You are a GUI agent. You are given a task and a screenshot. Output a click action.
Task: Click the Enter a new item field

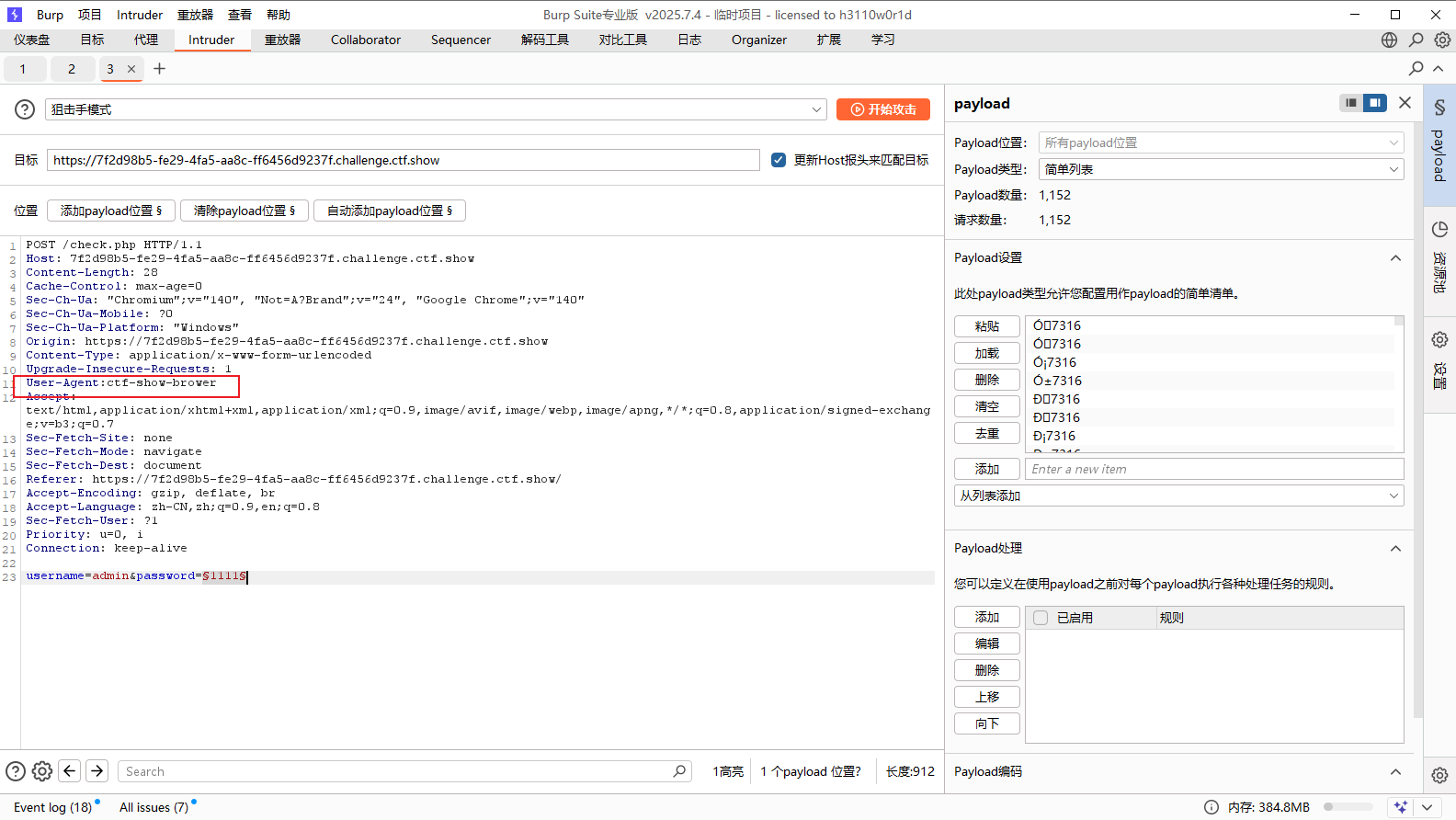tap(1214, 469)
